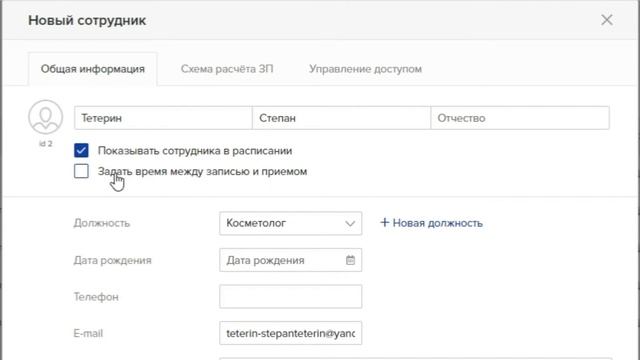Click the Дата рождения date input
The image size is (640, 360).
pyautogui.click(x=290, y=260)
